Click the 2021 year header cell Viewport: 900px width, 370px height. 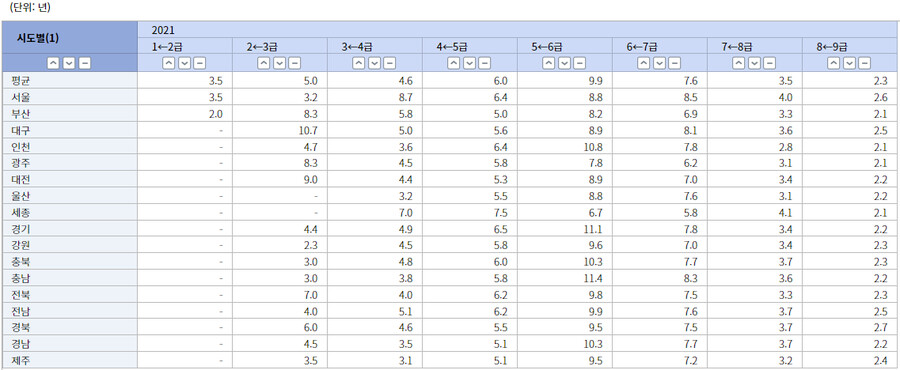coord(518,30)
